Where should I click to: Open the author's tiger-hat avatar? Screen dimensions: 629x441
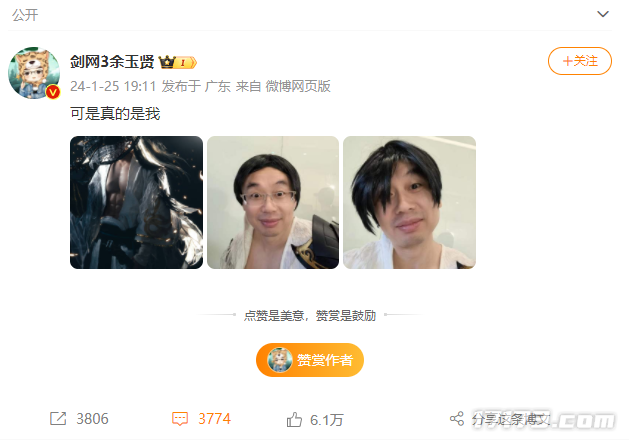click(34, 73)
